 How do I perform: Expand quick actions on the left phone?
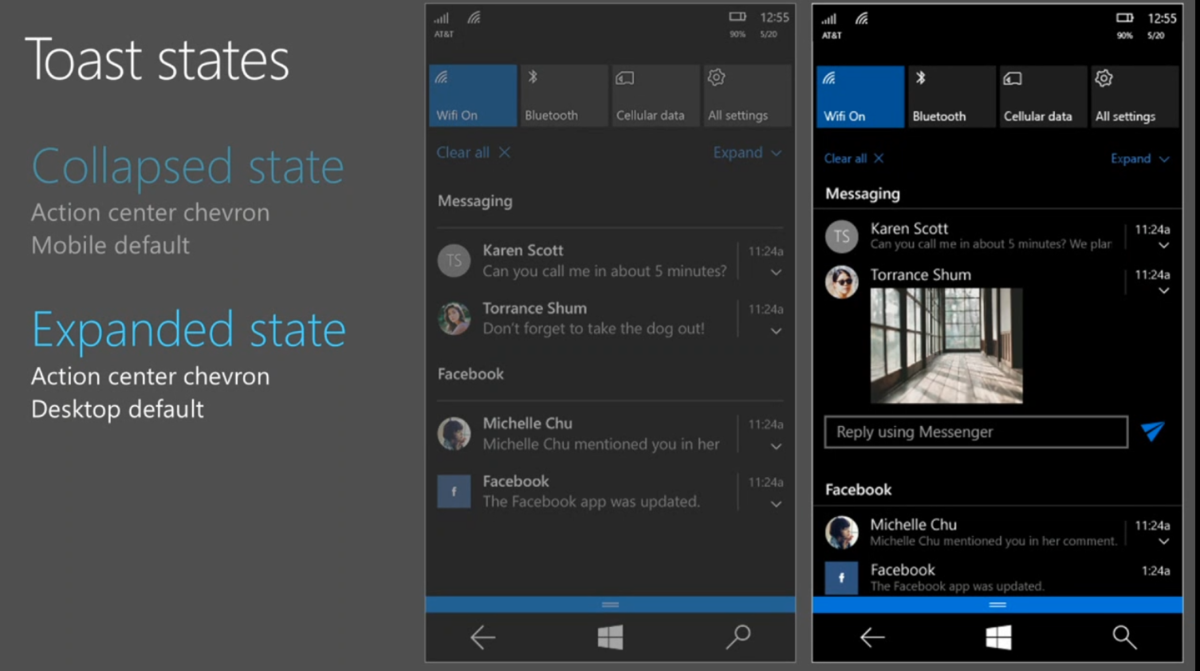tap(746, 153)
